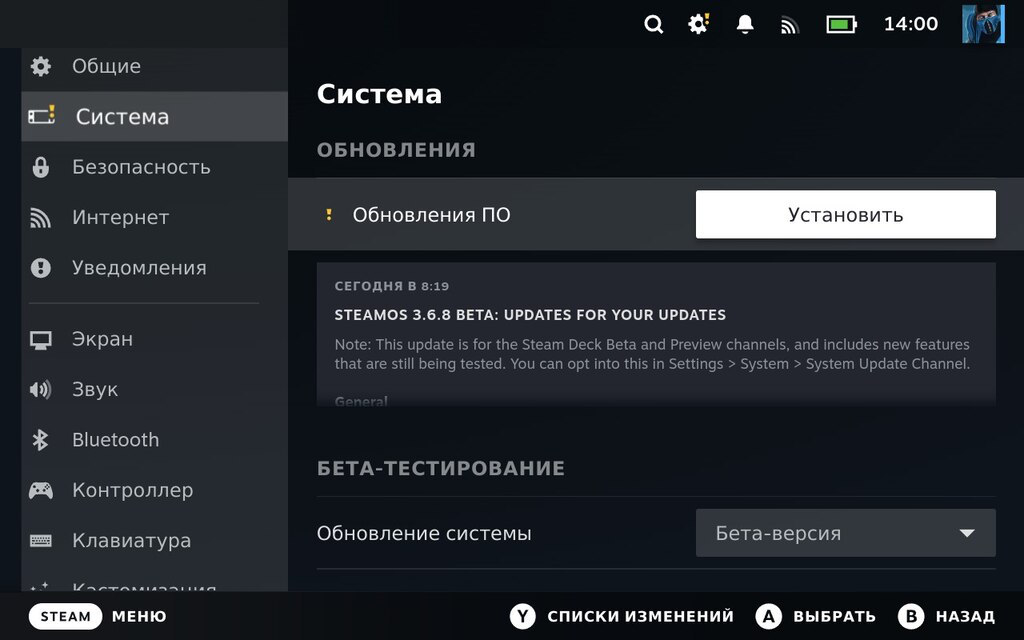Image resolution: width=1024 pixels, height=640 pixels.
Task: Click alert icon beside Уведомления
Action: pos(40,268)
